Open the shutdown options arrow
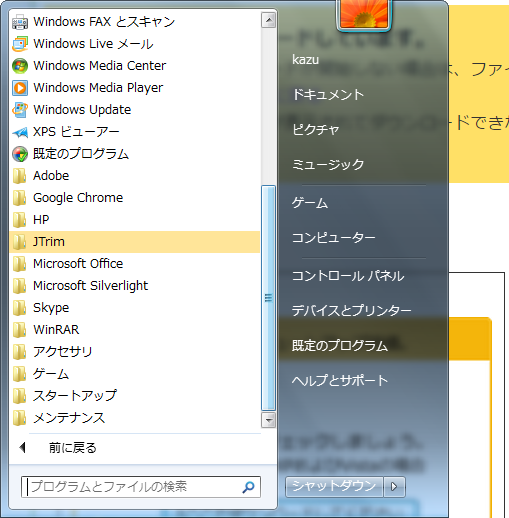The image size is (509, 518). pyautogui.click(x=394, y=487)
